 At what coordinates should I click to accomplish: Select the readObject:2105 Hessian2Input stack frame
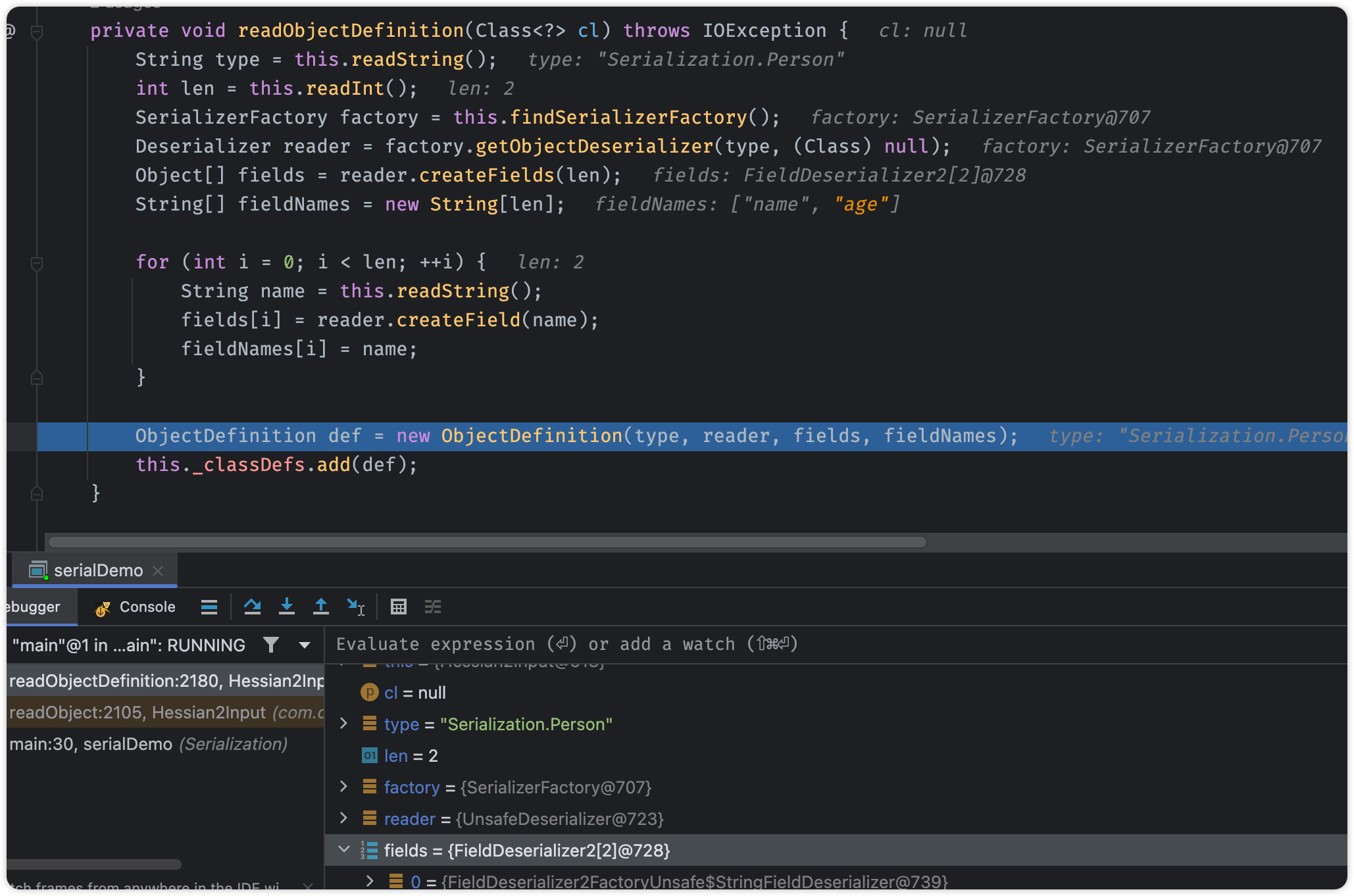[166, 712]
